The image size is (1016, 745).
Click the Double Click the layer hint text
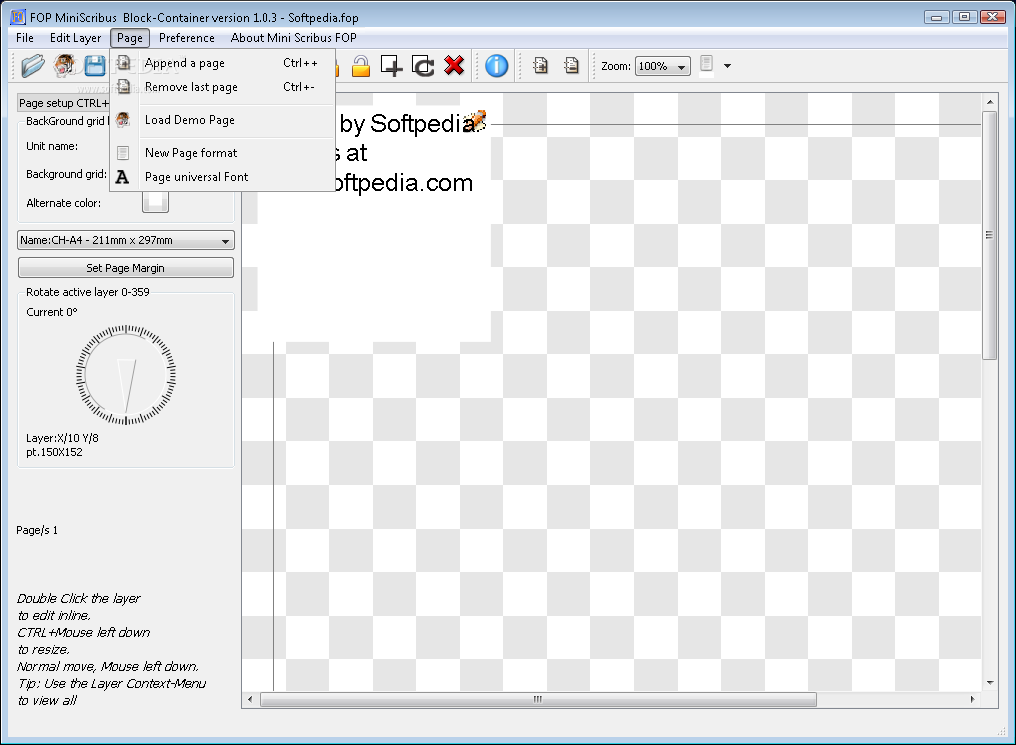click(x=78, y=598)
